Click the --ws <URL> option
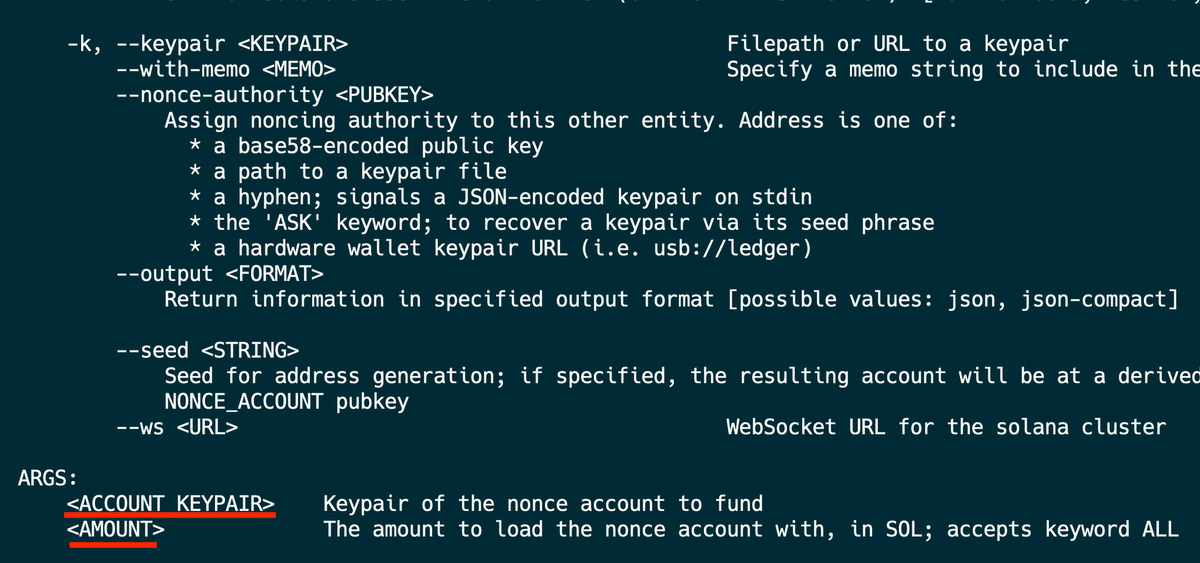This screenshot has height=563, width=1200. click(x=176, y=427)
